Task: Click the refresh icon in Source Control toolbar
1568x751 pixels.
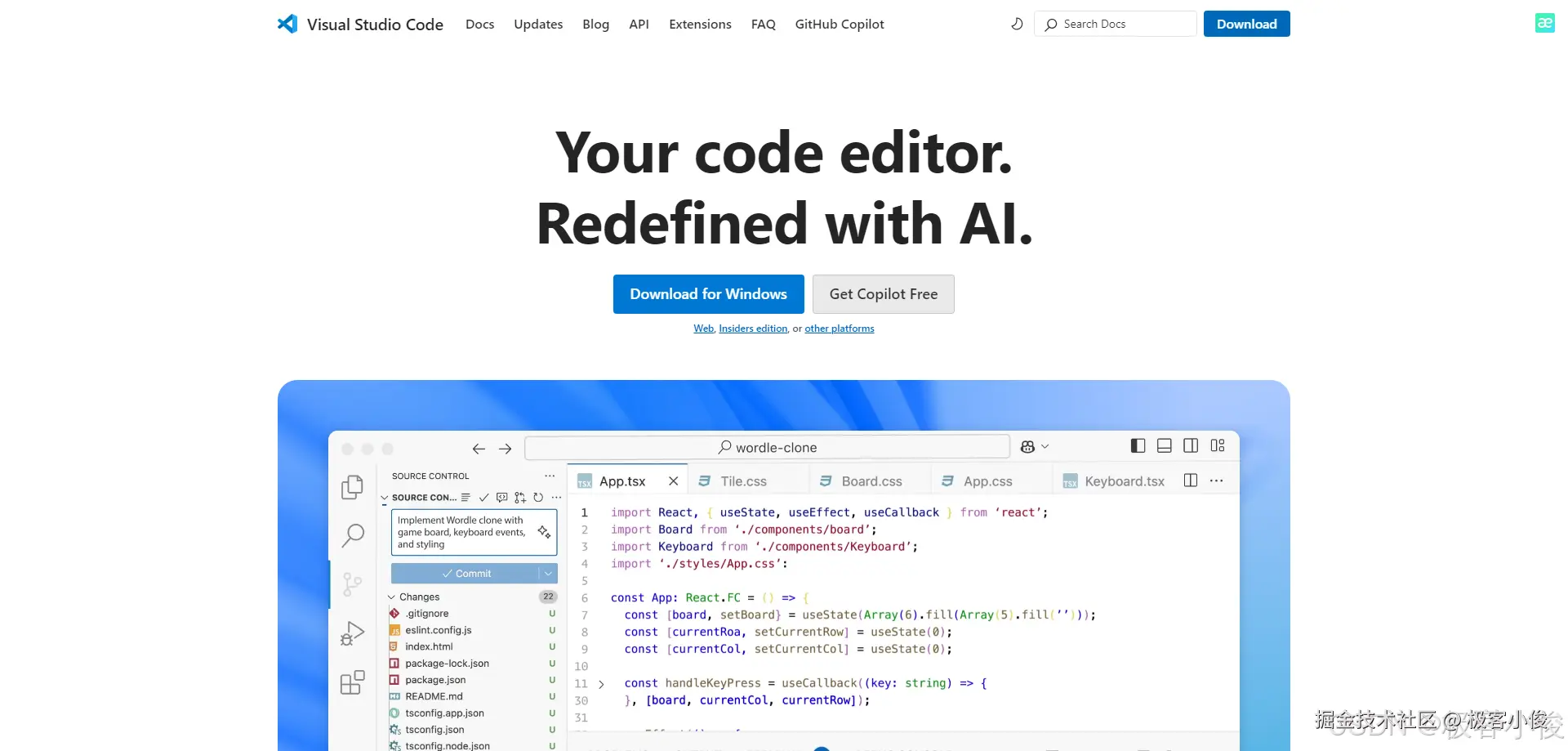Action: [x=538, y=497]
